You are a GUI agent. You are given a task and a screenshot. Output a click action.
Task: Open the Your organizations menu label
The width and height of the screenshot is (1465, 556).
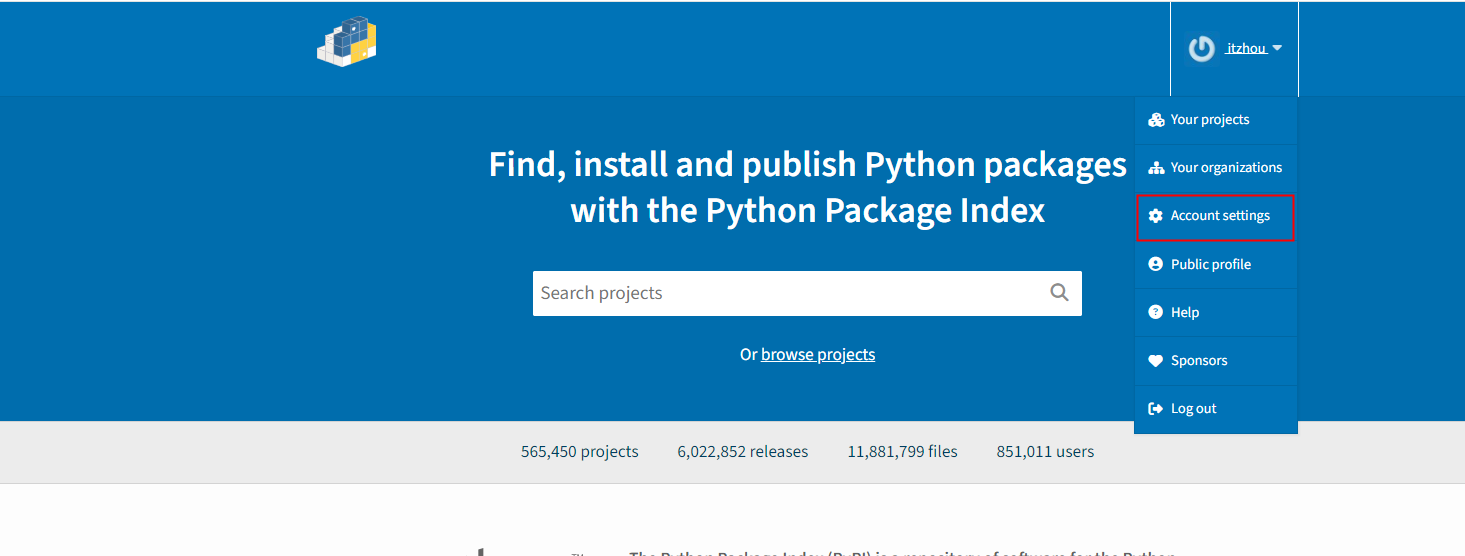[1226, 168]
